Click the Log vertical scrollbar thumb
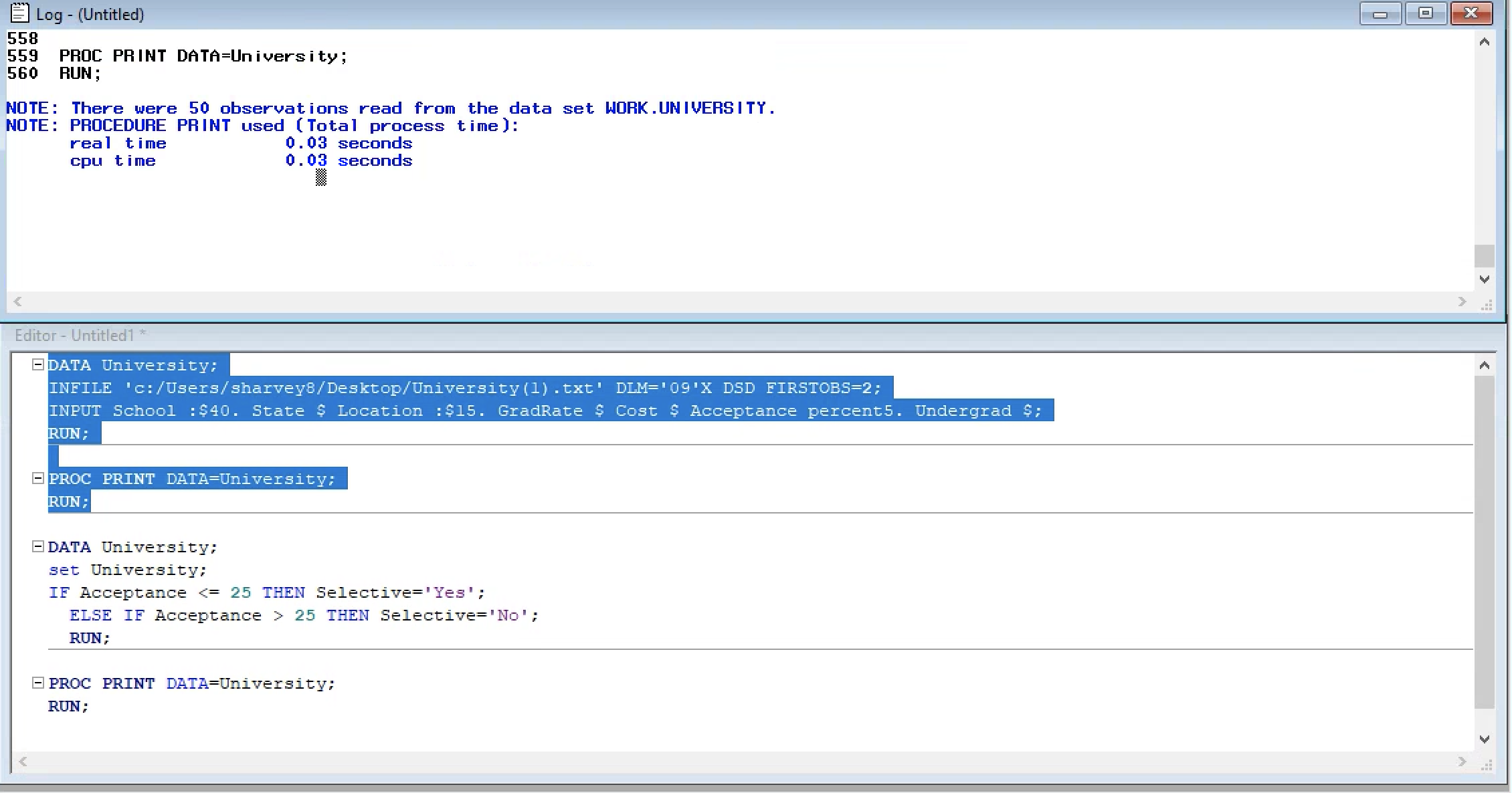1512x793 pixels. click(1484, 255)
